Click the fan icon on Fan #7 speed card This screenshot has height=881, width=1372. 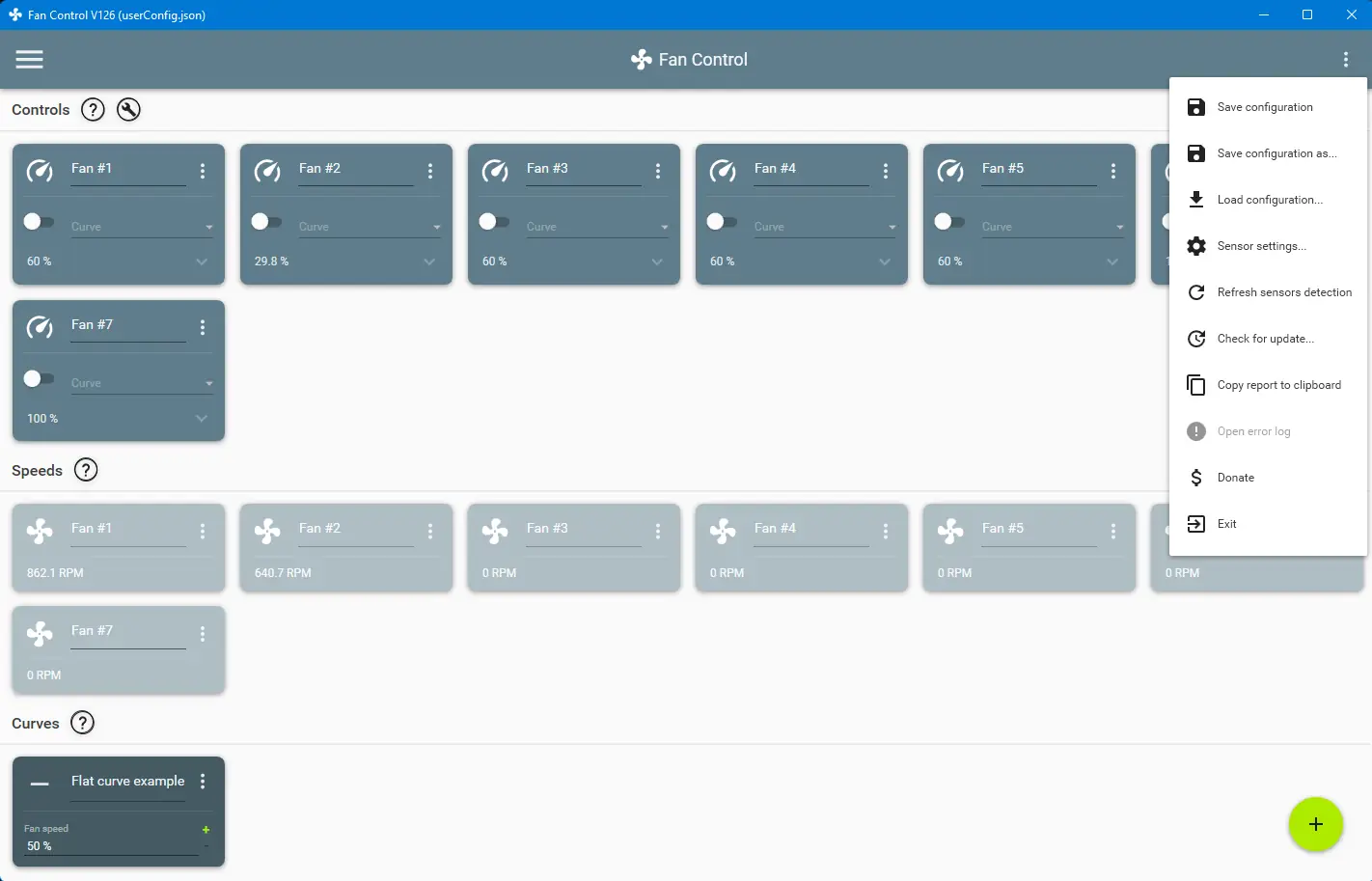[40, 633]
